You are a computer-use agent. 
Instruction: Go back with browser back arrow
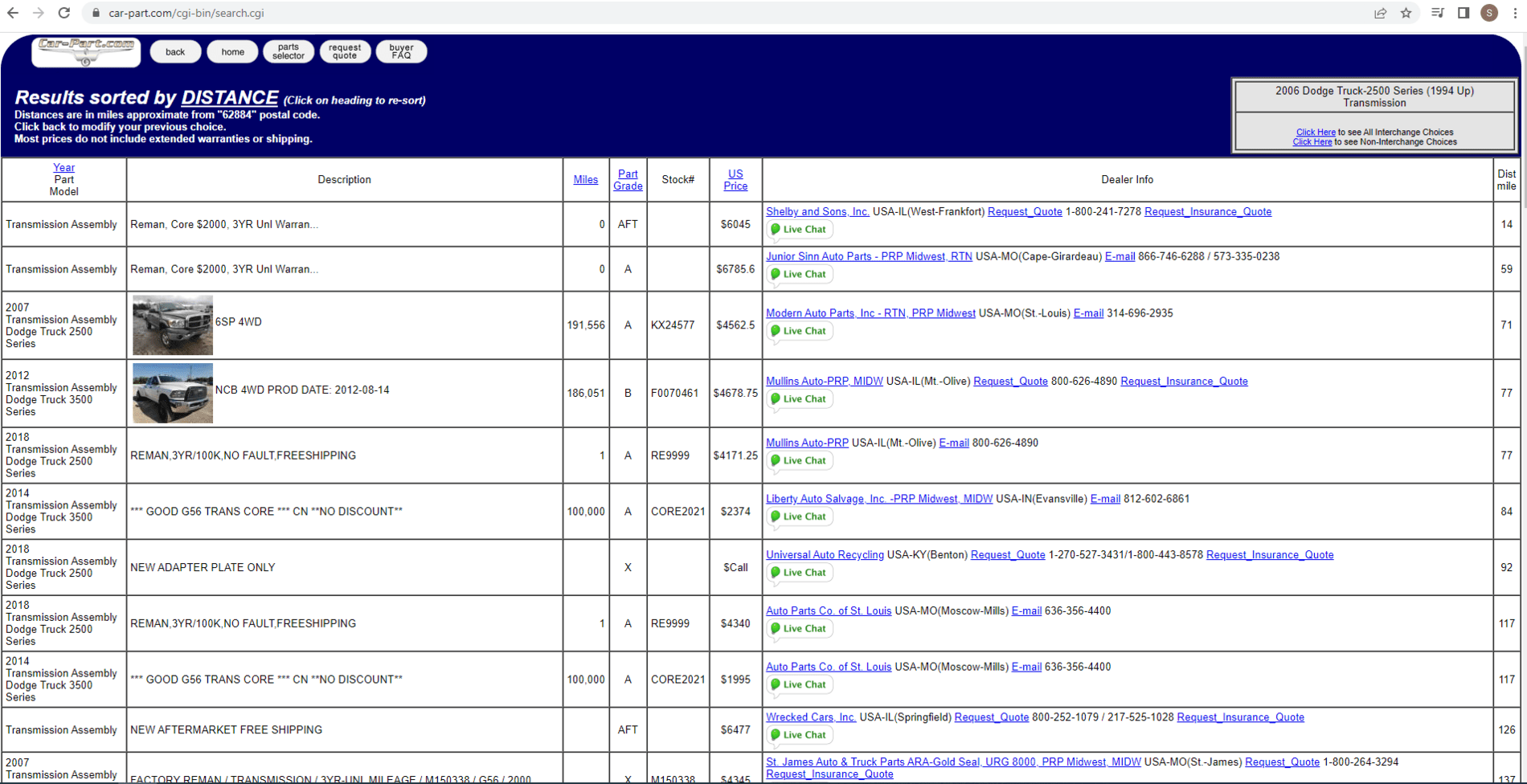(13, 13)
